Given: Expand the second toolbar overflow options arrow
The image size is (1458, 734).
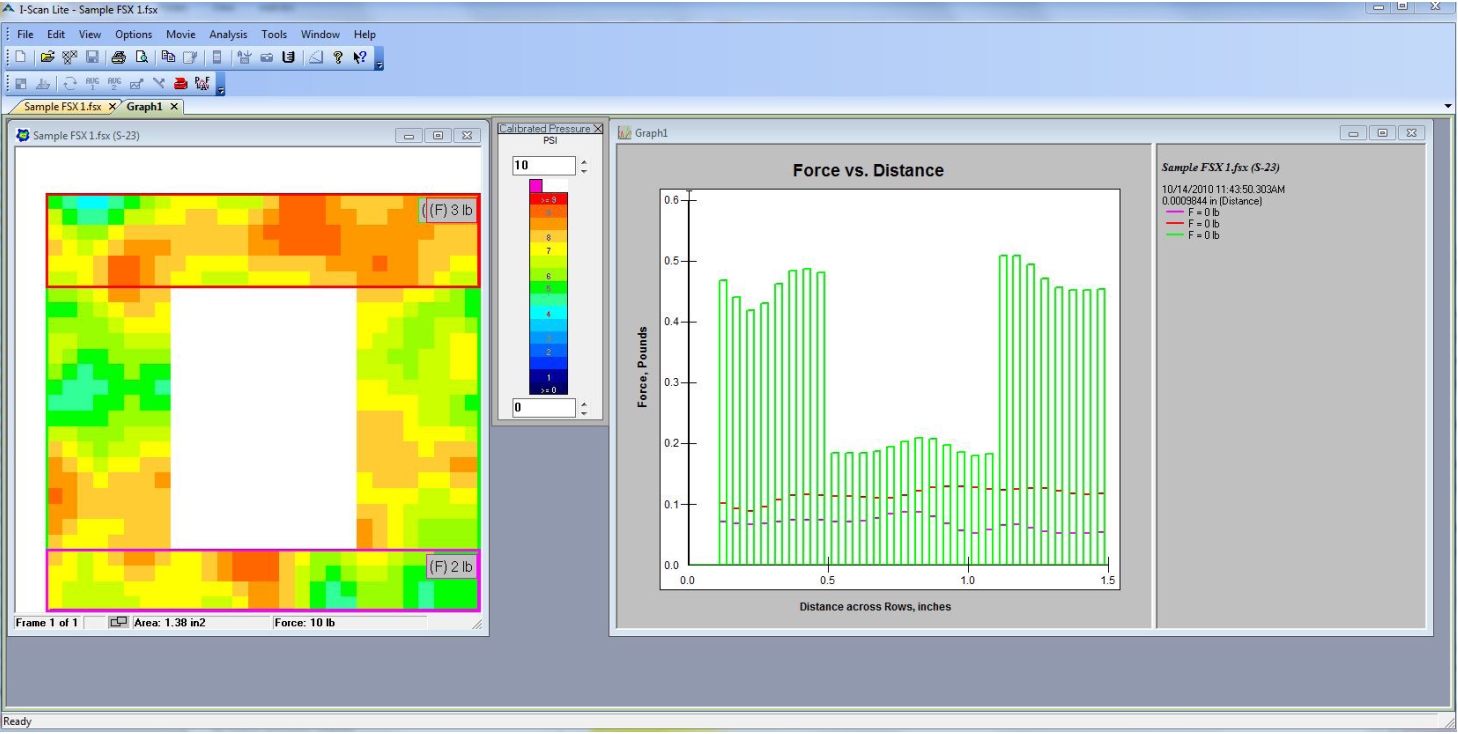Looking at the screenshot, I should tap(221, 88).
